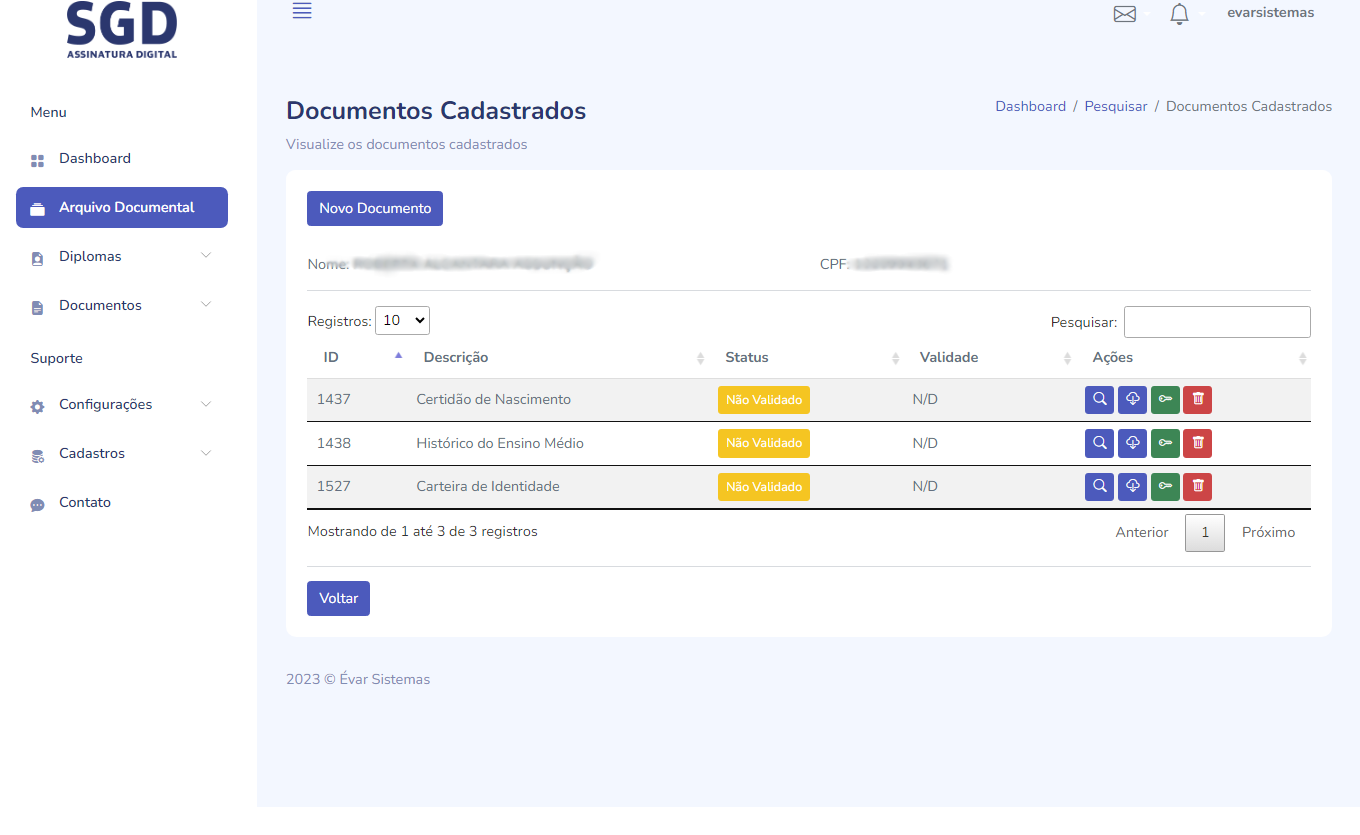Image resolution: width=1360 pixels, height=835 pixels.
Task: Click the Voltar button
Action: tap(338, 598)
